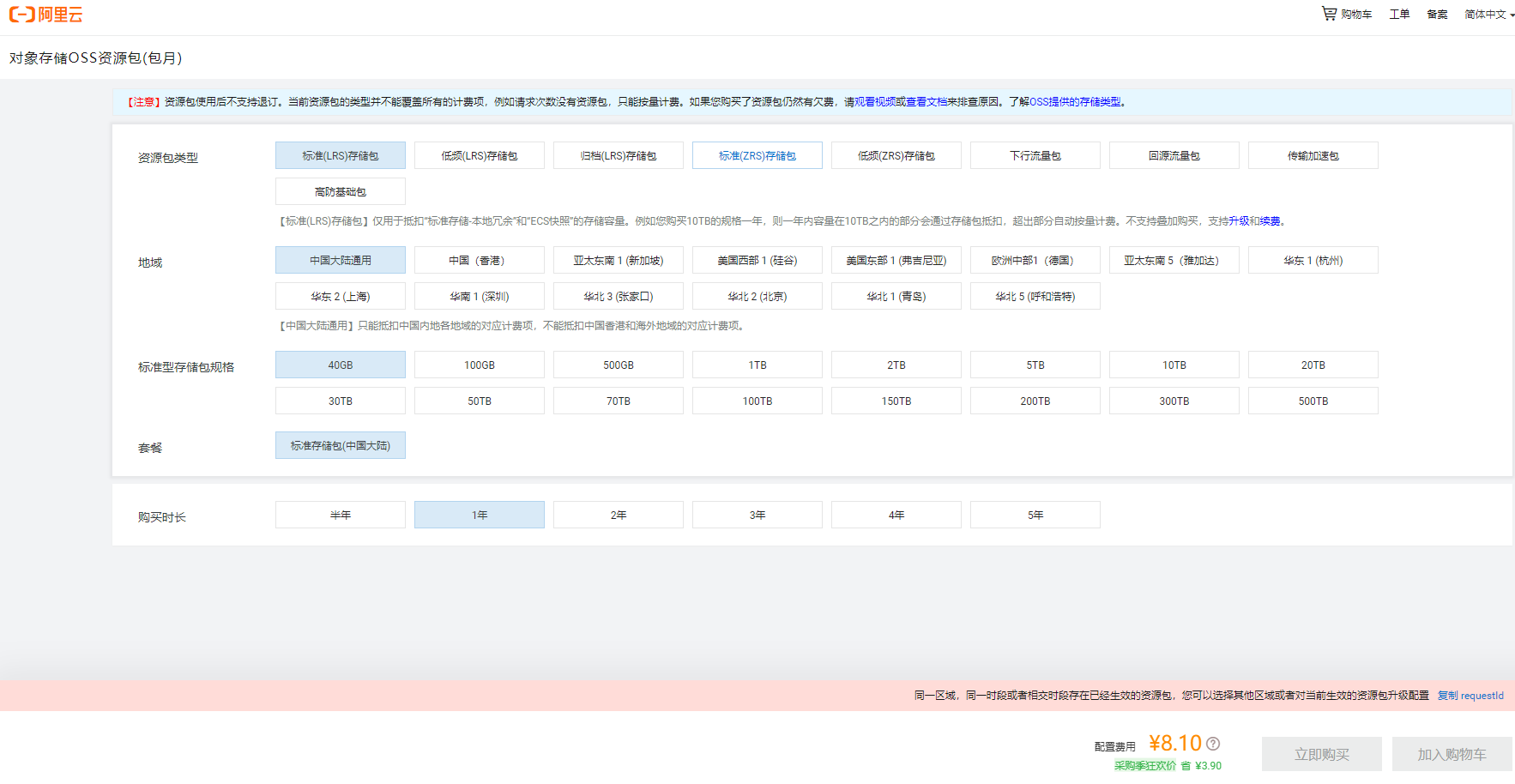
Task: Set purchase duration to 1年
Action: [x=480, y=515]
